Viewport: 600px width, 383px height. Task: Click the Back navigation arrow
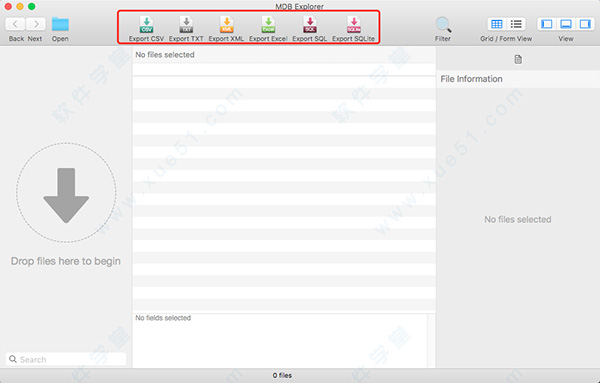(15, 24)
